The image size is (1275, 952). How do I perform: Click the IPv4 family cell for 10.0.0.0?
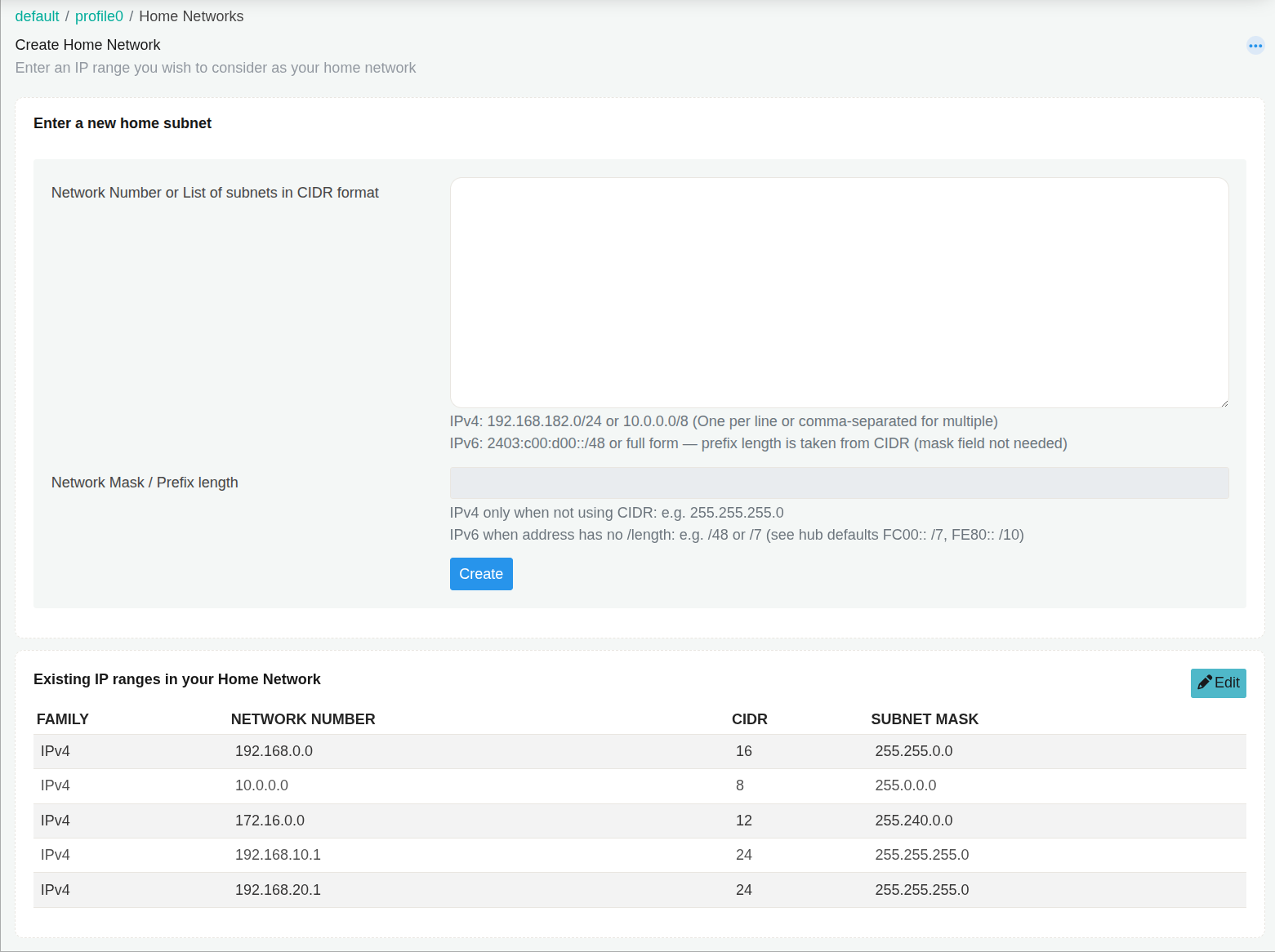click(x=55, y=785)
